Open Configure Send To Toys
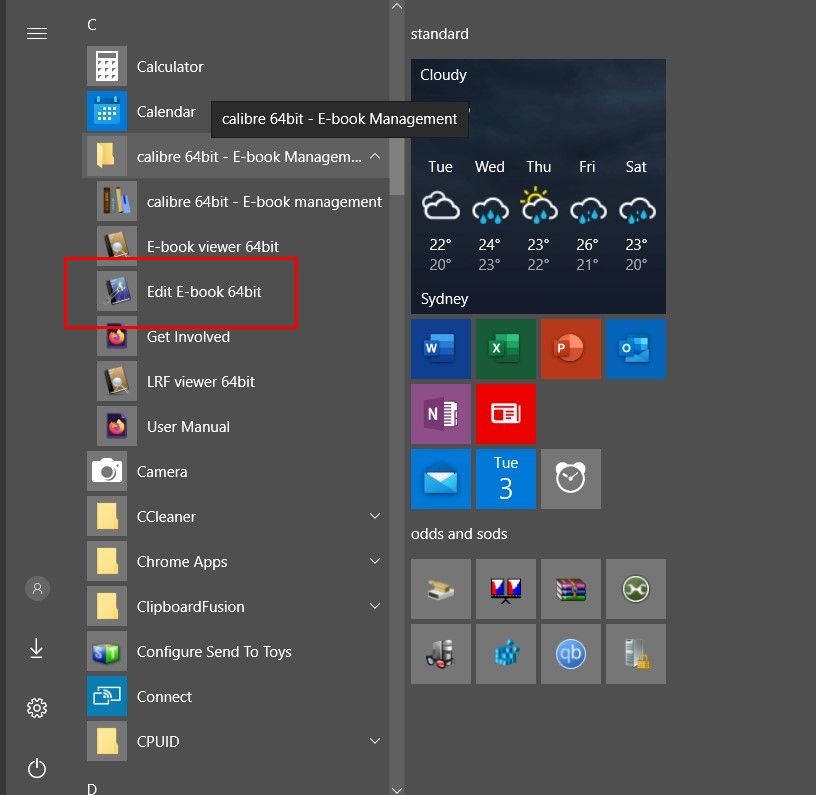The image size is (816, 795). (235, 651)
